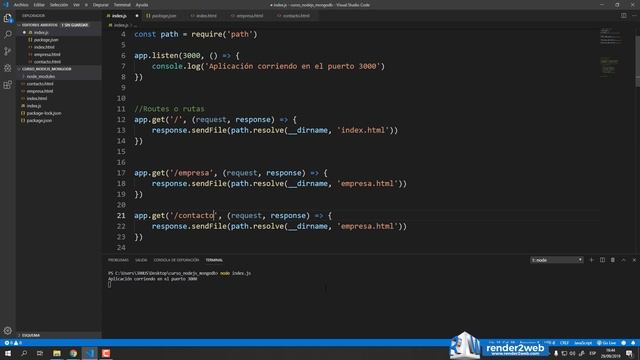Open the Debug view in activity bar

click(x=8, y=68)
